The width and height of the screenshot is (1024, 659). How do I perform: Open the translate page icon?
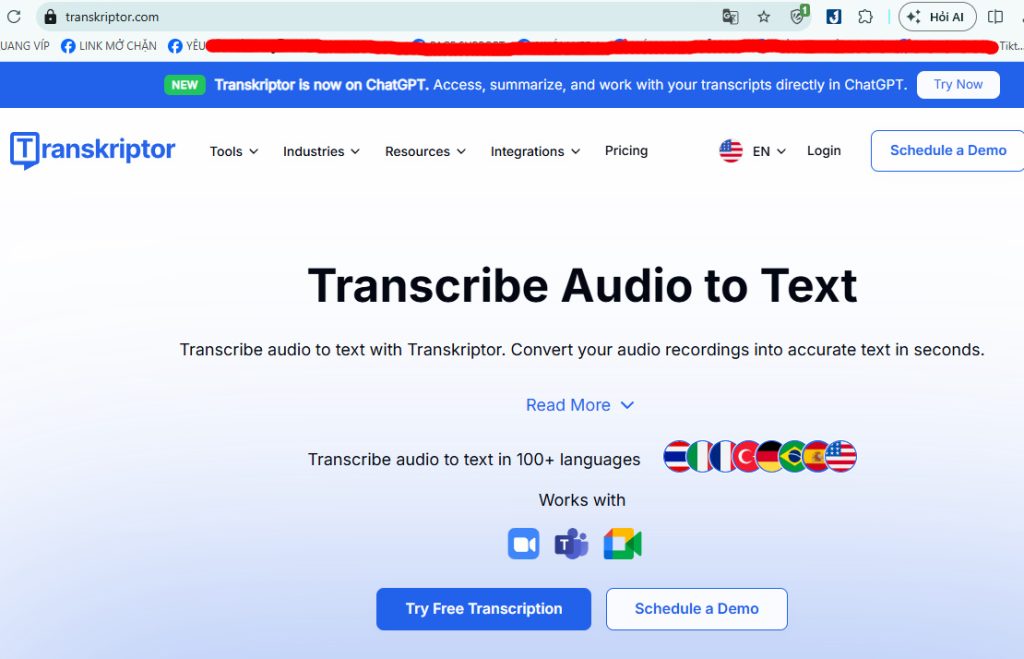click(730, 16)
